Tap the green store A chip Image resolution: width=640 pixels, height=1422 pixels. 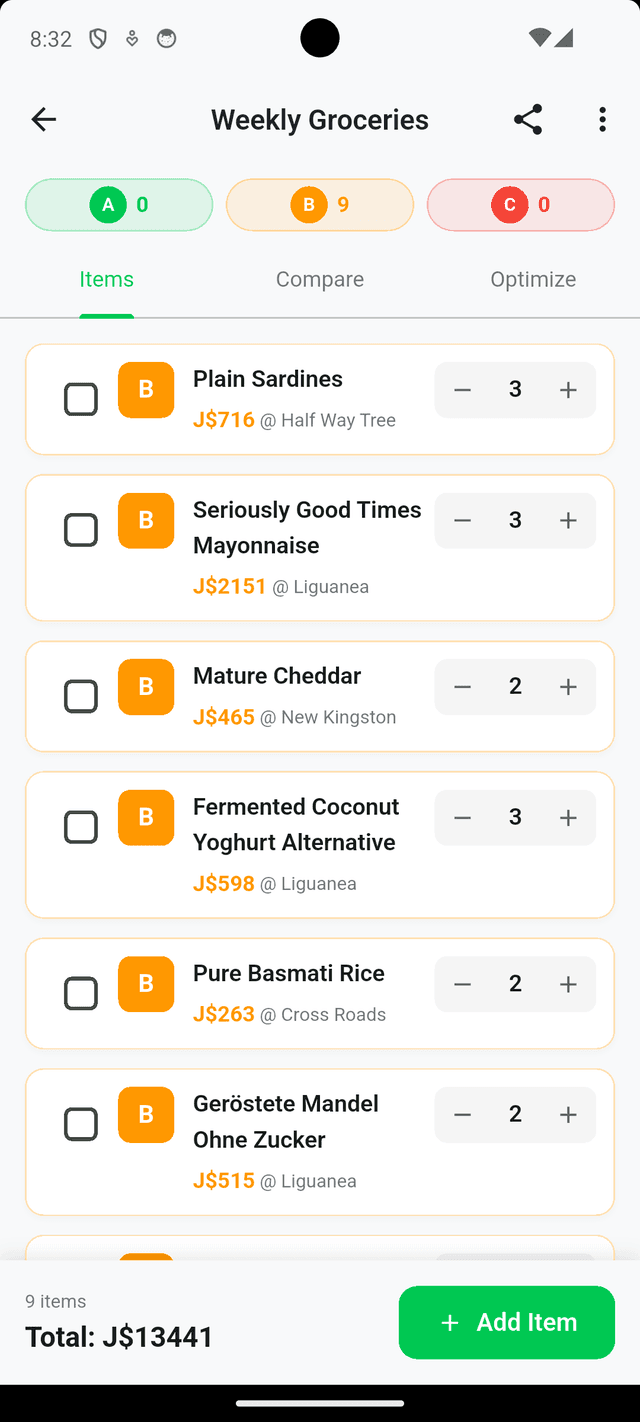(x=119, y=205)
